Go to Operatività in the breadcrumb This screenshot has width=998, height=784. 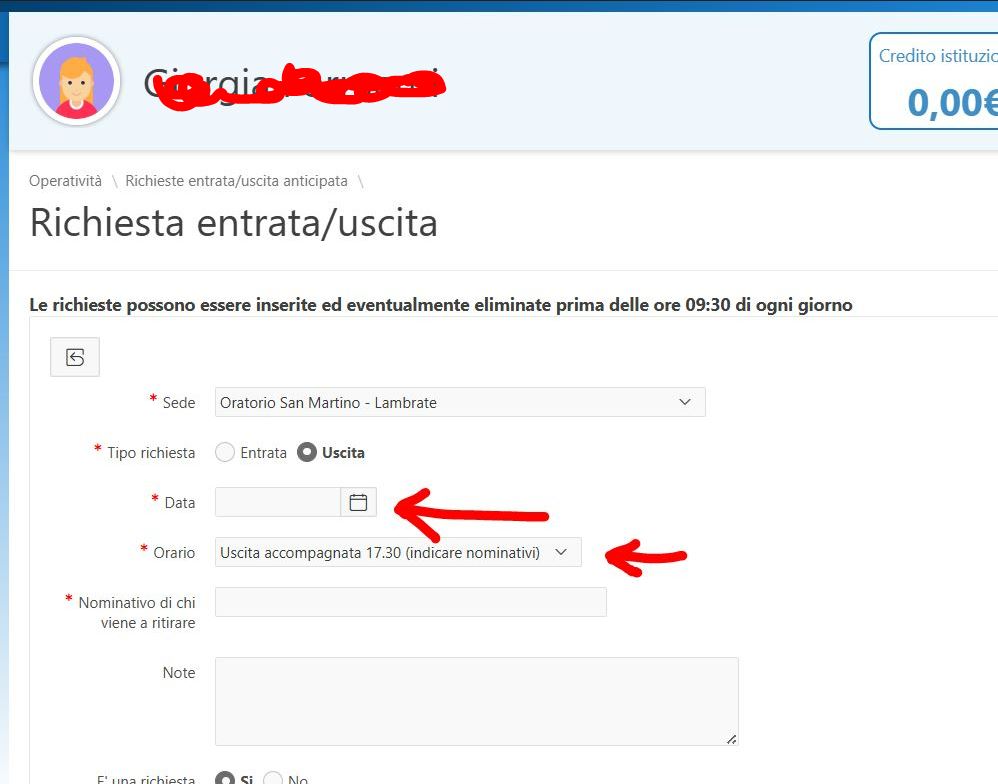65,181
